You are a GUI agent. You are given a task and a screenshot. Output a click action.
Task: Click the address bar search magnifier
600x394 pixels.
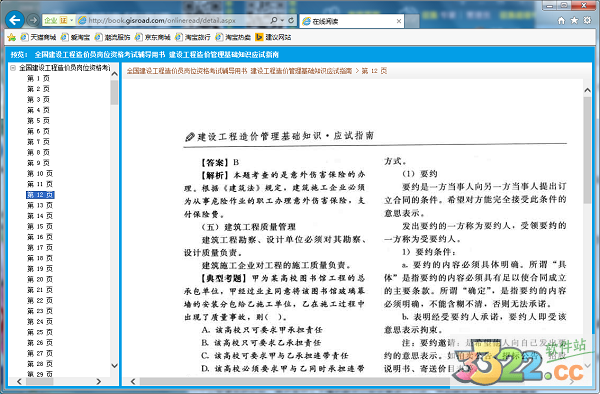pyautogui.click(x=274, y=20)
